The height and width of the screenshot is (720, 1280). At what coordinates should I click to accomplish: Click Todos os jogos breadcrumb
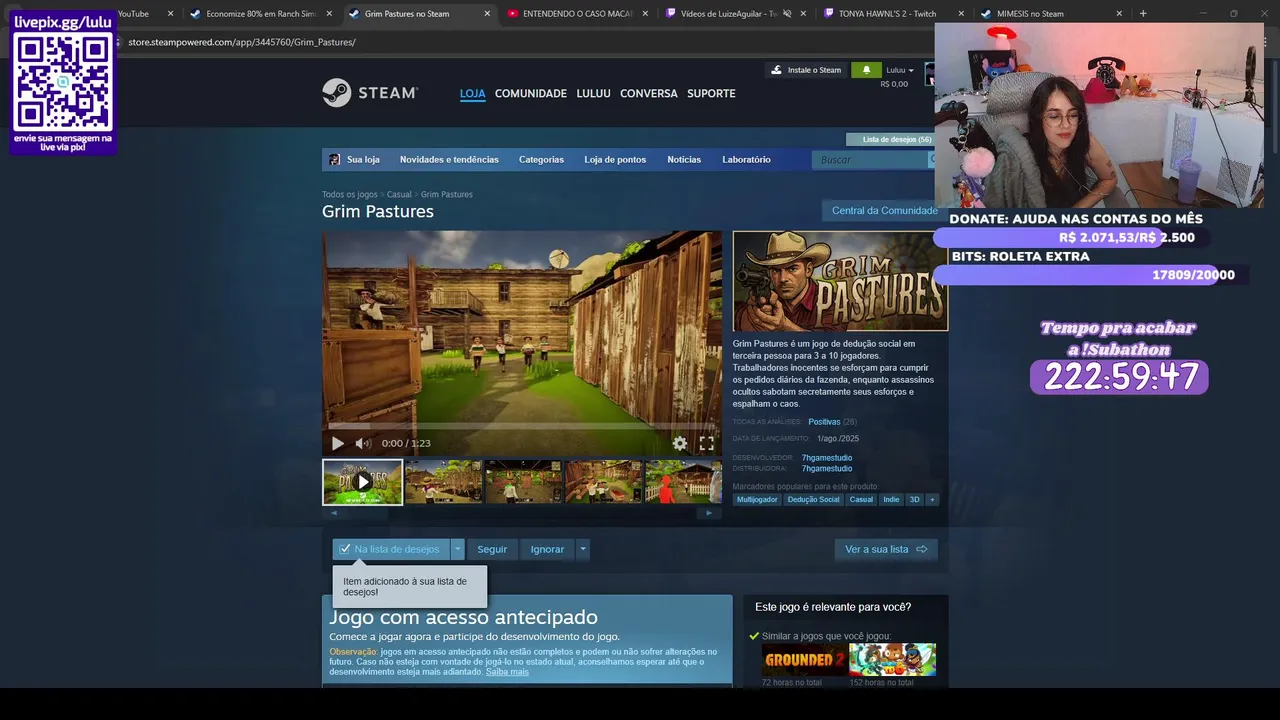click(350, 194)
